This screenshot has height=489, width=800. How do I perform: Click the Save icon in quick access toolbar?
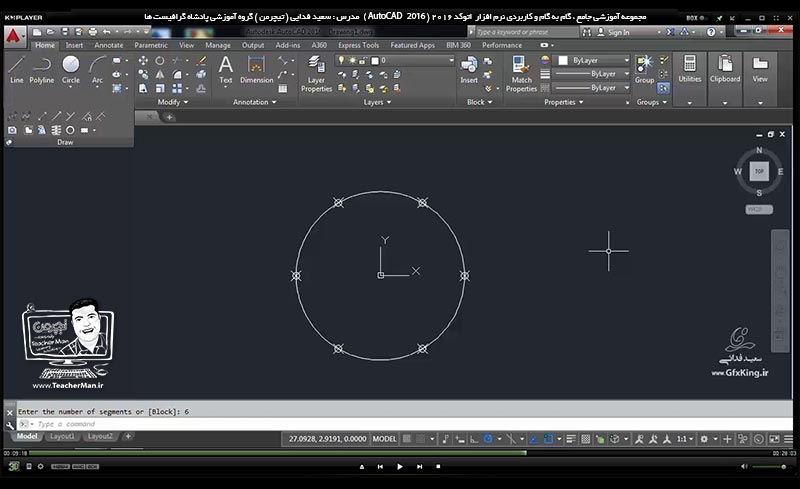(64, 32)
